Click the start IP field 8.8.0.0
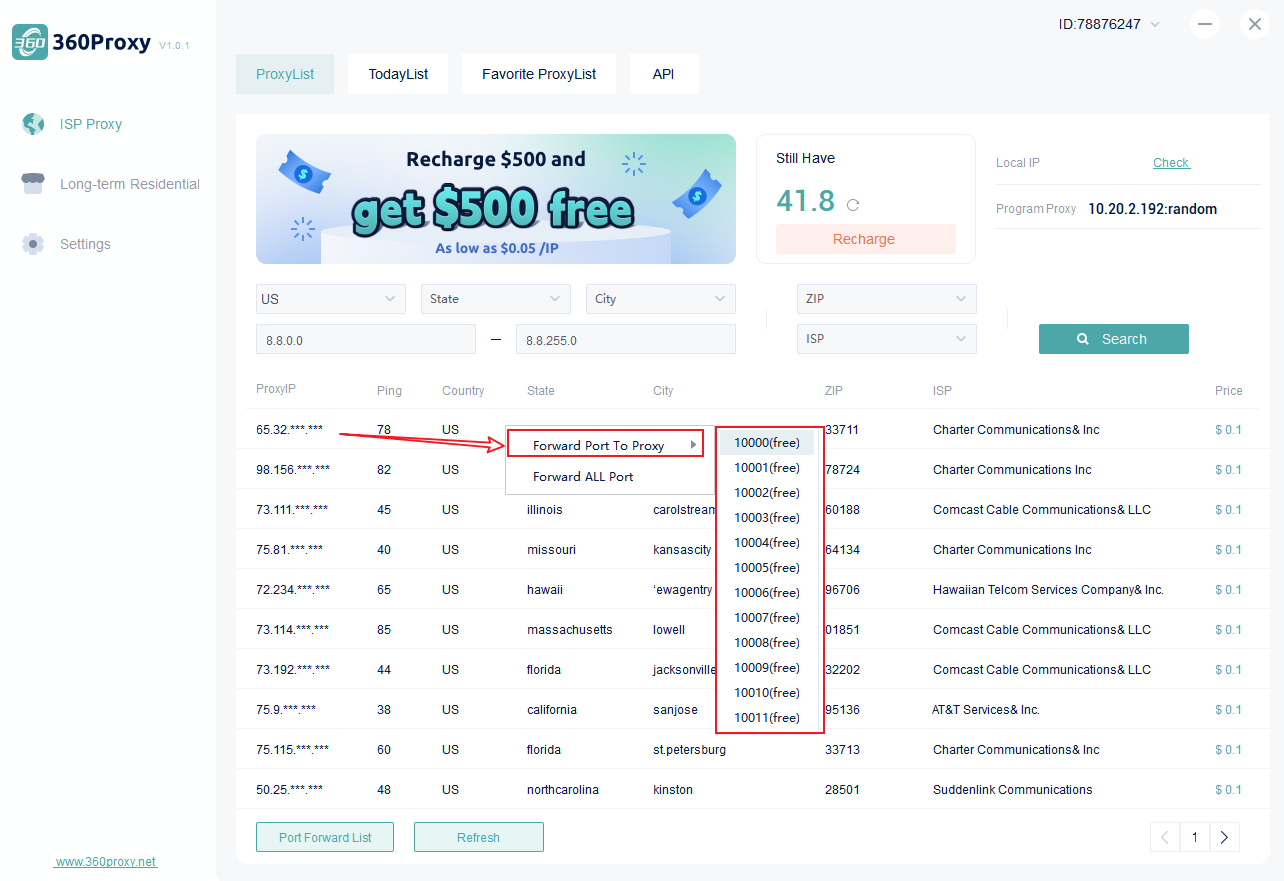 366,339
